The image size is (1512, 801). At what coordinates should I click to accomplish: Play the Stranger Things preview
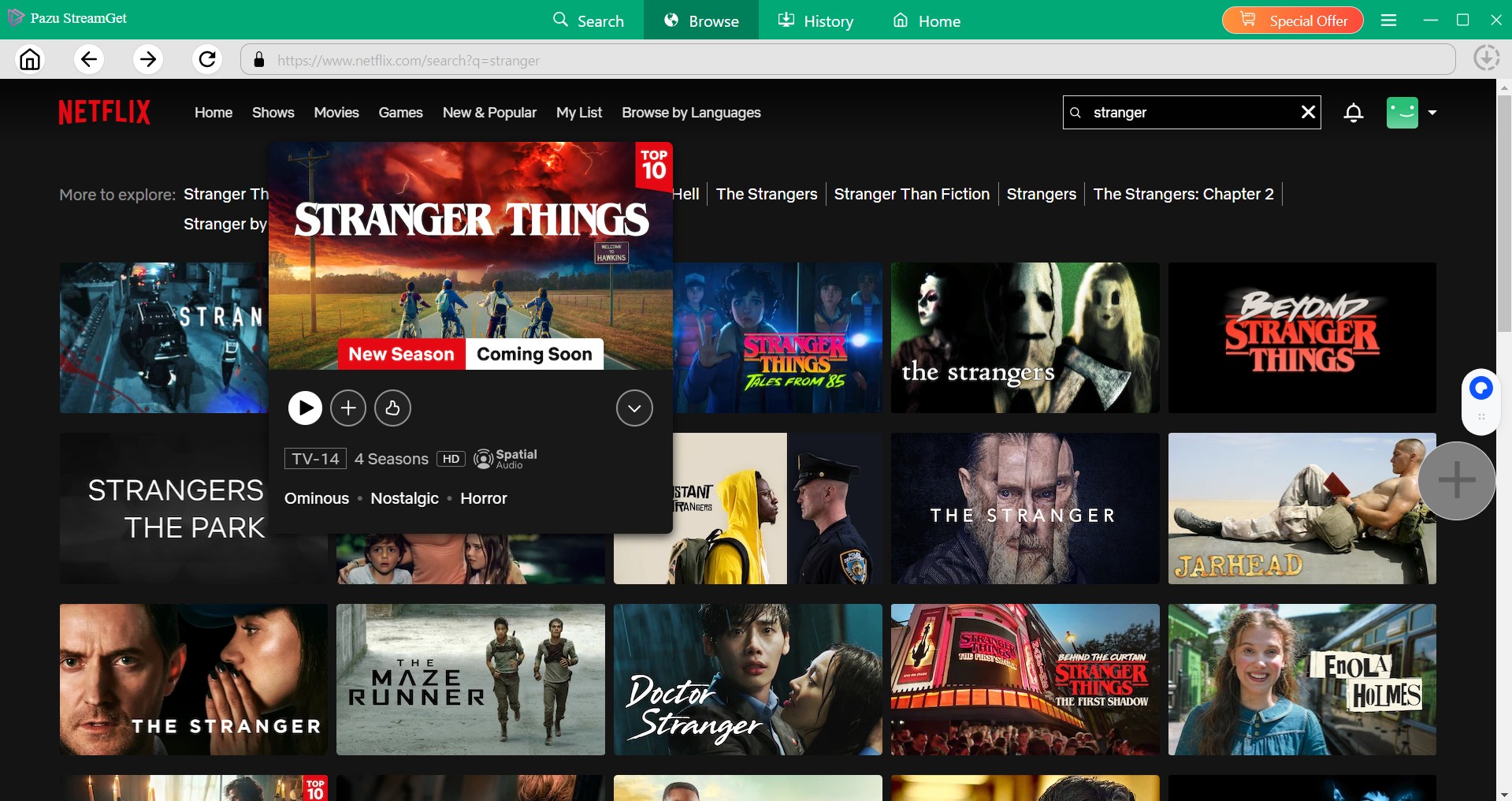[x=305, y=408]
